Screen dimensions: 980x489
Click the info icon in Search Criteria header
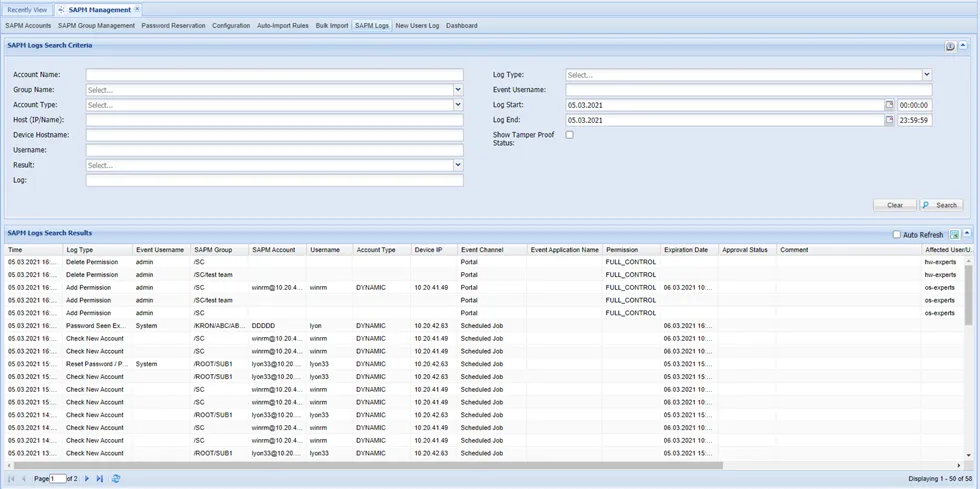950,46
